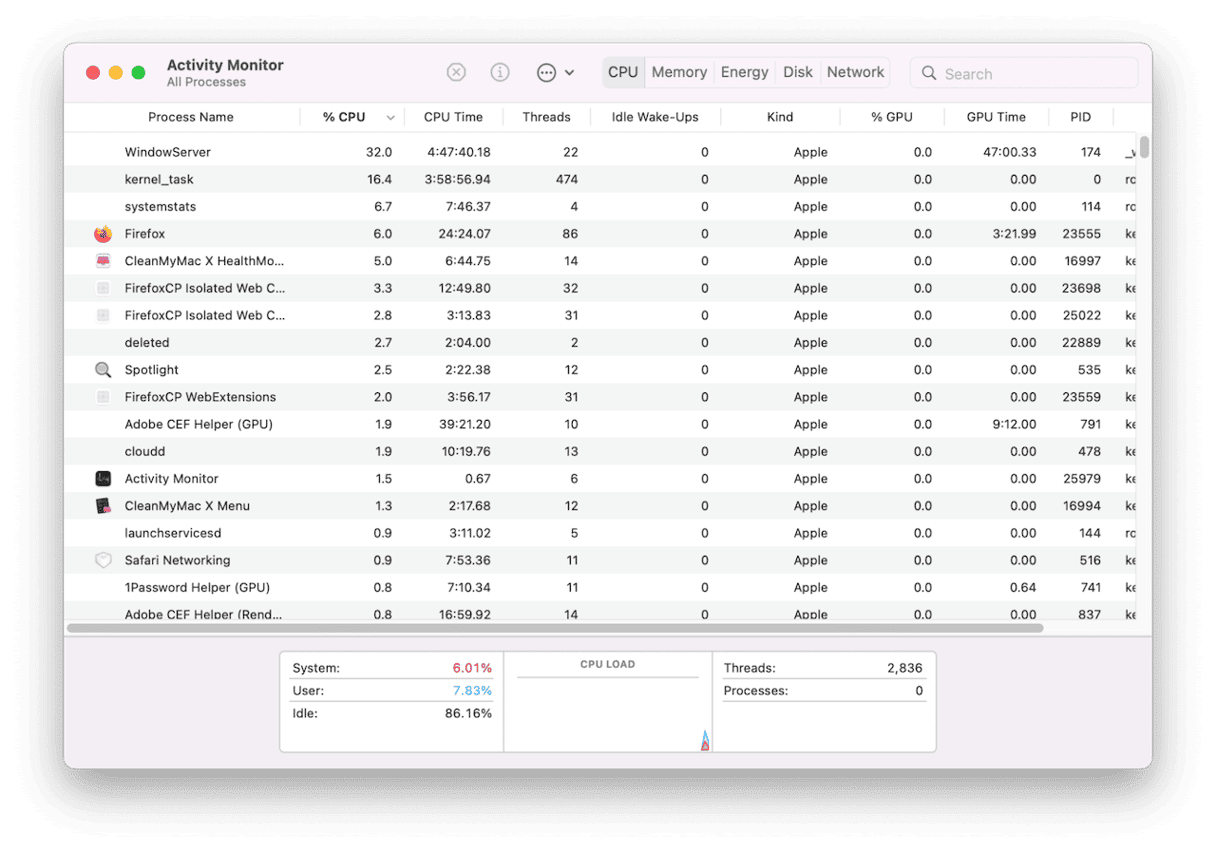
Task: Select the Activity Monitor process name
Action: (x=171, y=479)
